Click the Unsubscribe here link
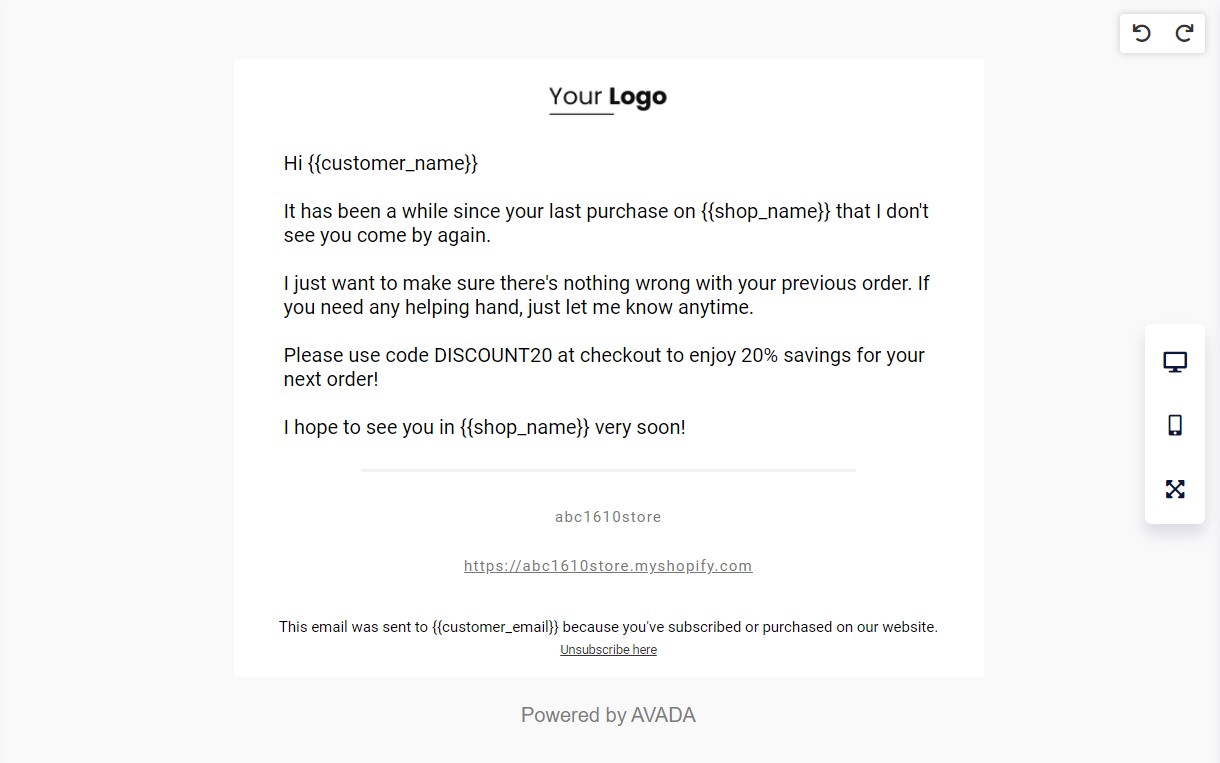Viewport: 1220px width, 763px height. (608, 650)
